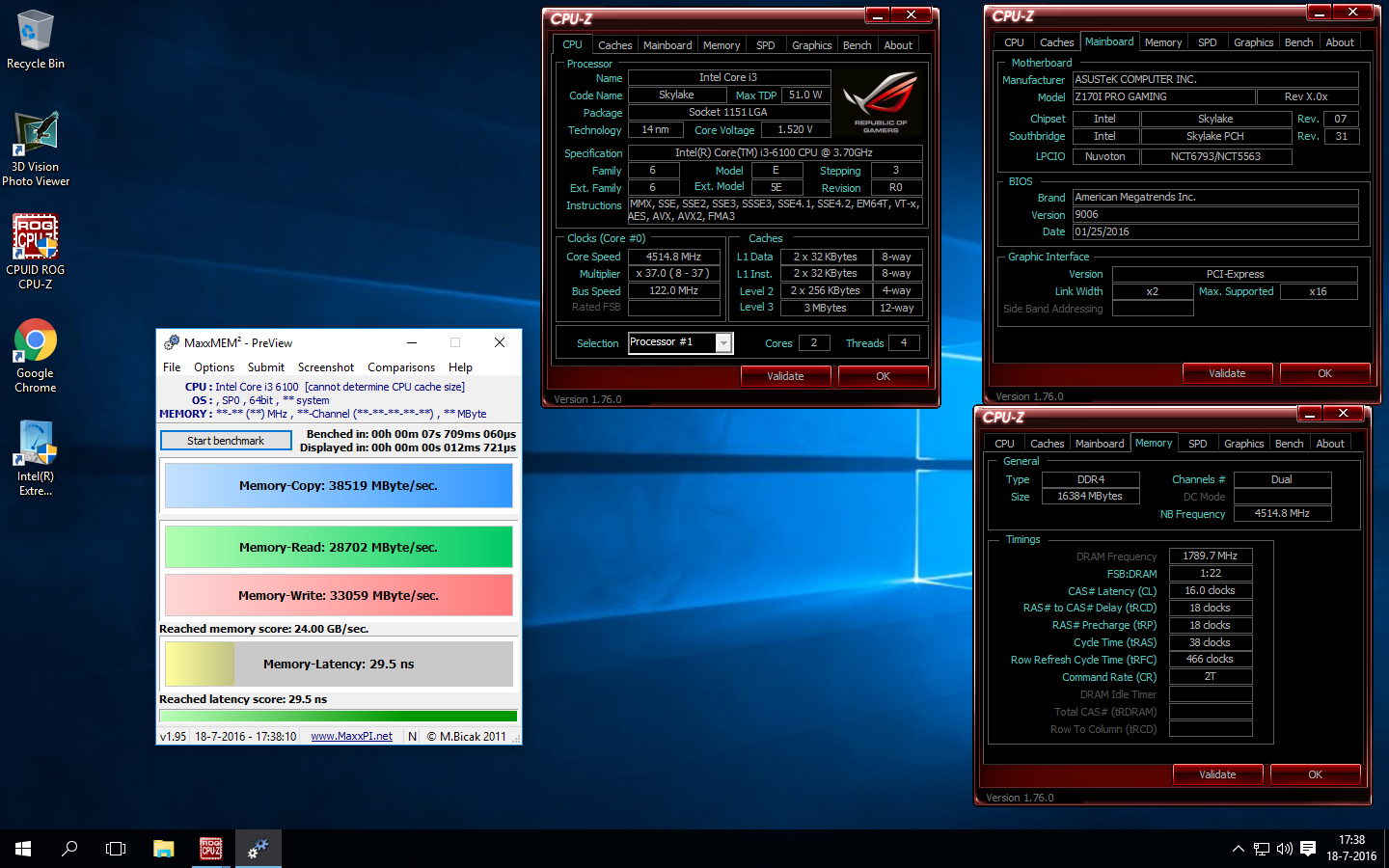Click the Windows Start button
1389x868 pixels.
tap(23, 849)
